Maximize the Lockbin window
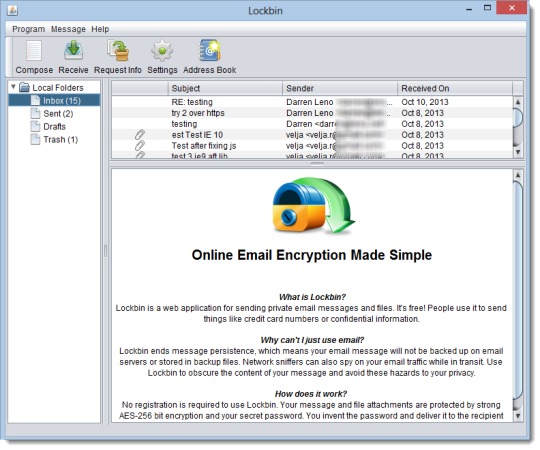This screenshot has height=450, width=540. 487,8
